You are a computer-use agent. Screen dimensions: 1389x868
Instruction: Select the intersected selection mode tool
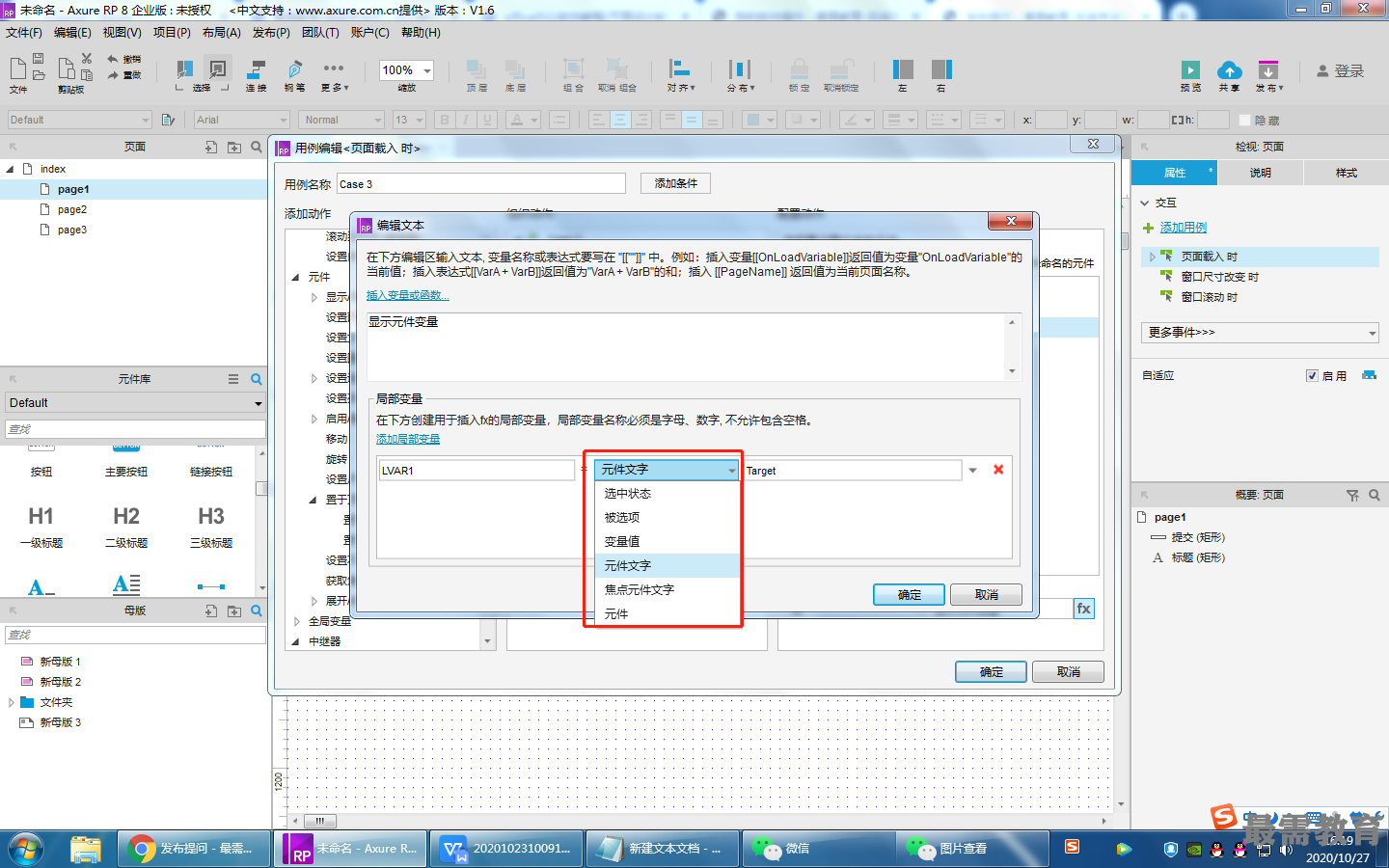183,68
